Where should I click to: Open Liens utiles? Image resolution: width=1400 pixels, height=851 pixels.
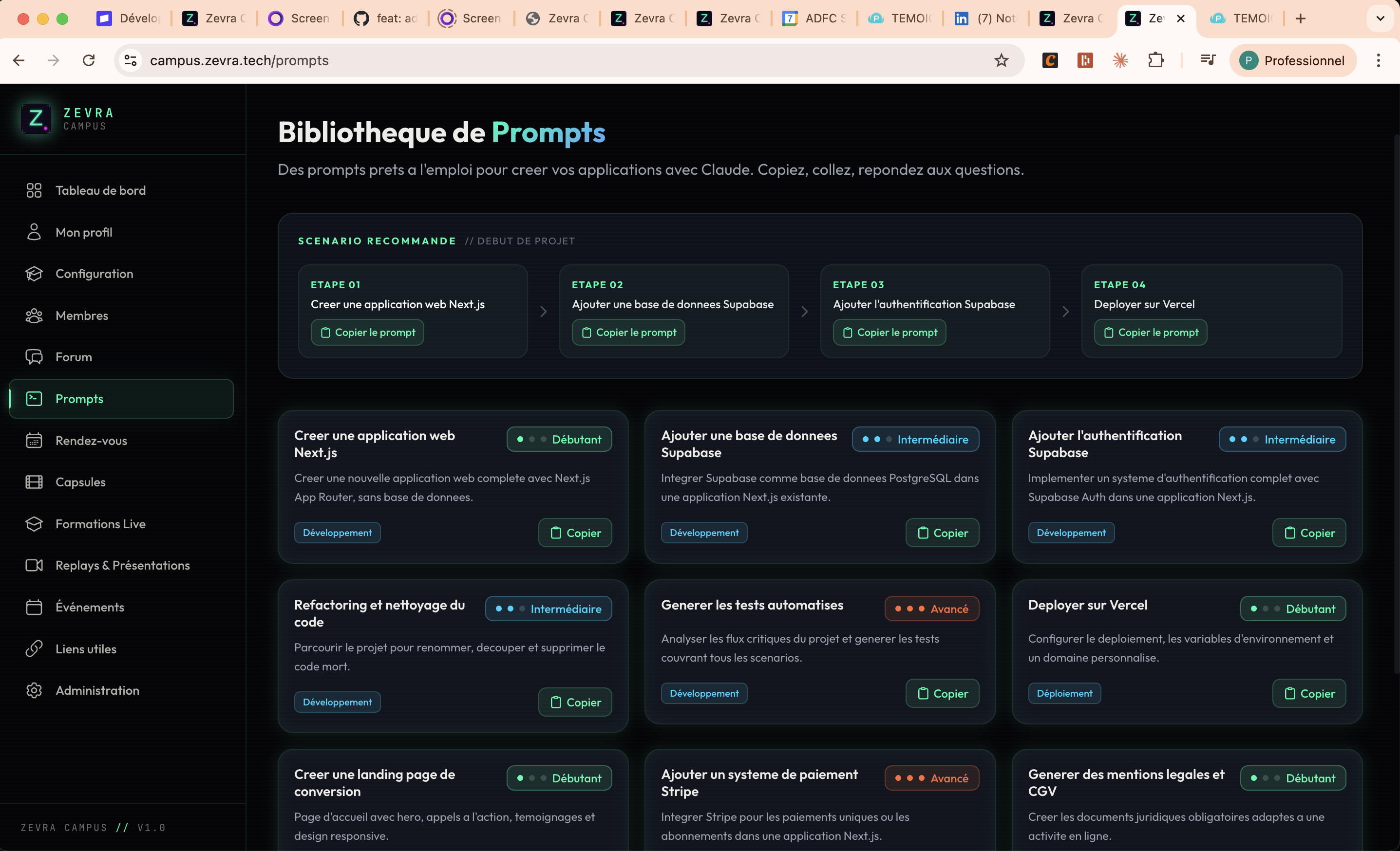coord(85,648)
